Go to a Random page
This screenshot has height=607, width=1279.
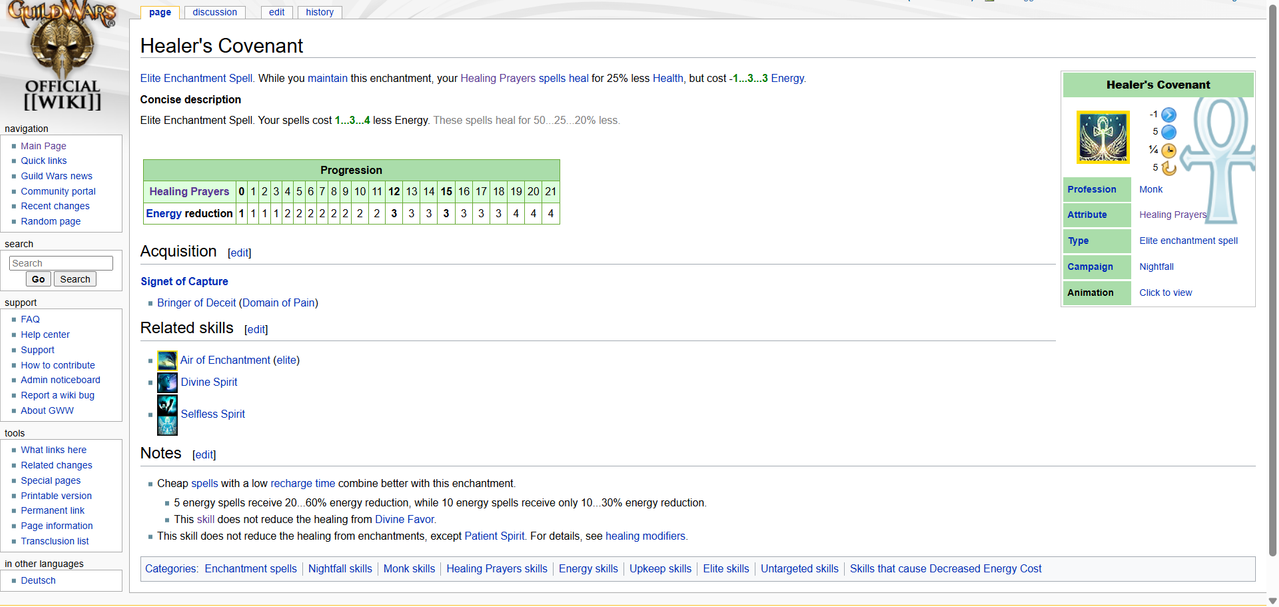coord(51,221)
